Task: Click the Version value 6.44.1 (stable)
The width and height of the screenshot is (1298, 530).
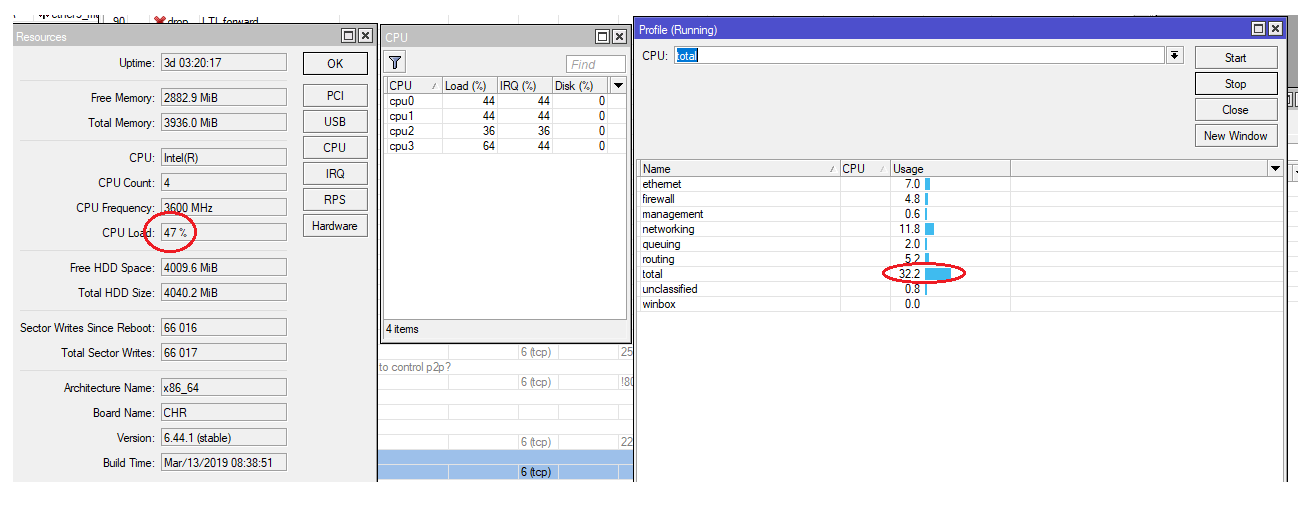Action: click(224, 438)
